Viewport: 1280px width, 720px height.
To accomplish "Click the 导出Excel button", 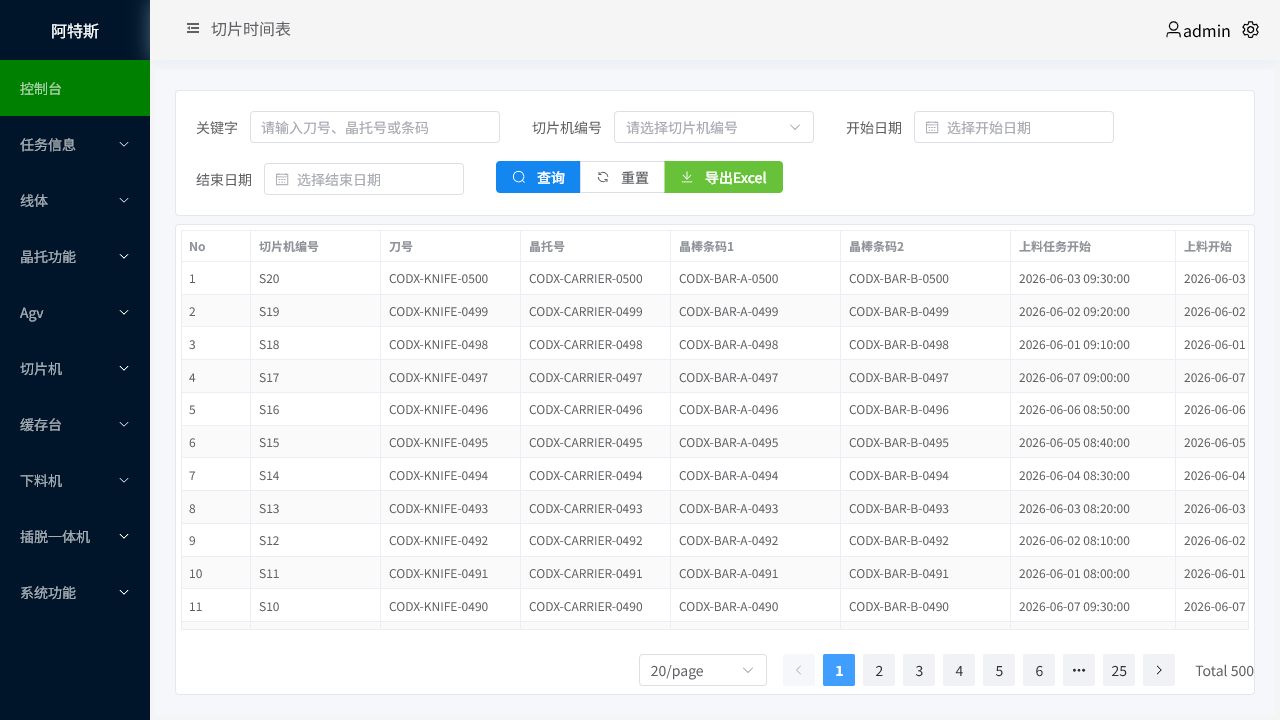I will click(724, 177).
